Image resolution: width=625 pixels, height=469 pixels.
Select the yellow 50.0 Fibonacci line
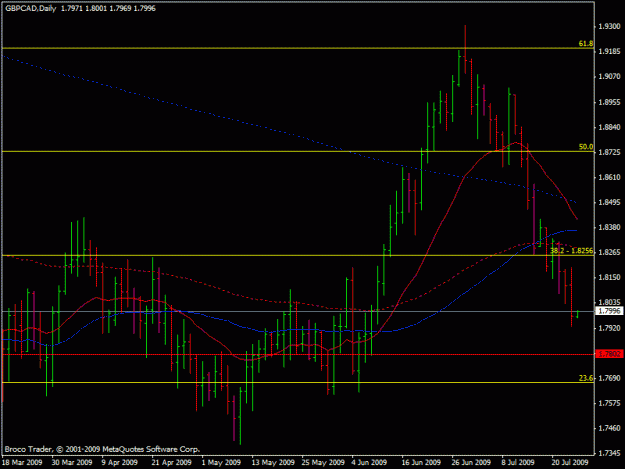pyautogui.click(x=297, y=151)
